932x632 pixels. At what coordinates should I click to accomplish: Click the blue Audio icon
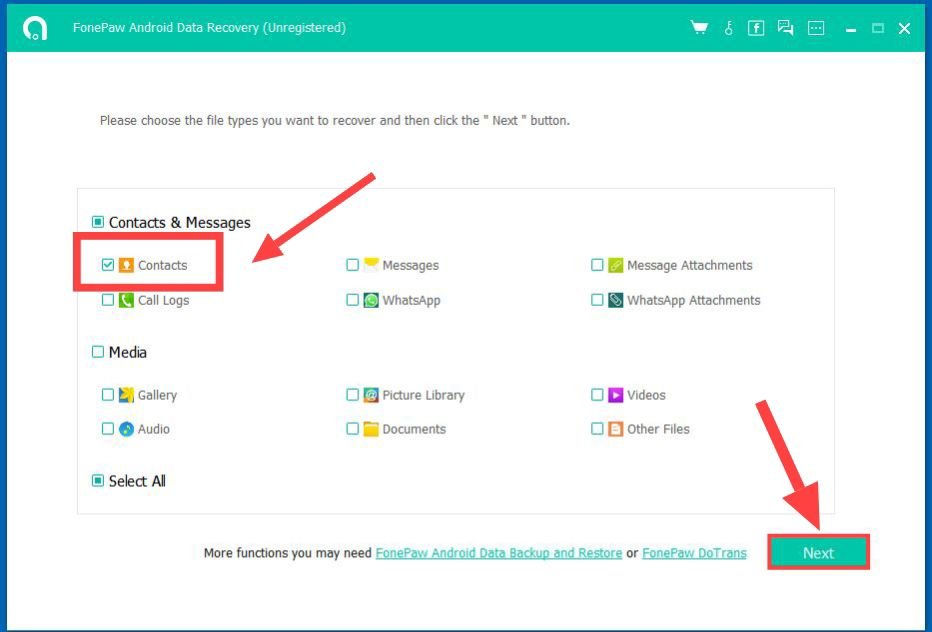126,429
